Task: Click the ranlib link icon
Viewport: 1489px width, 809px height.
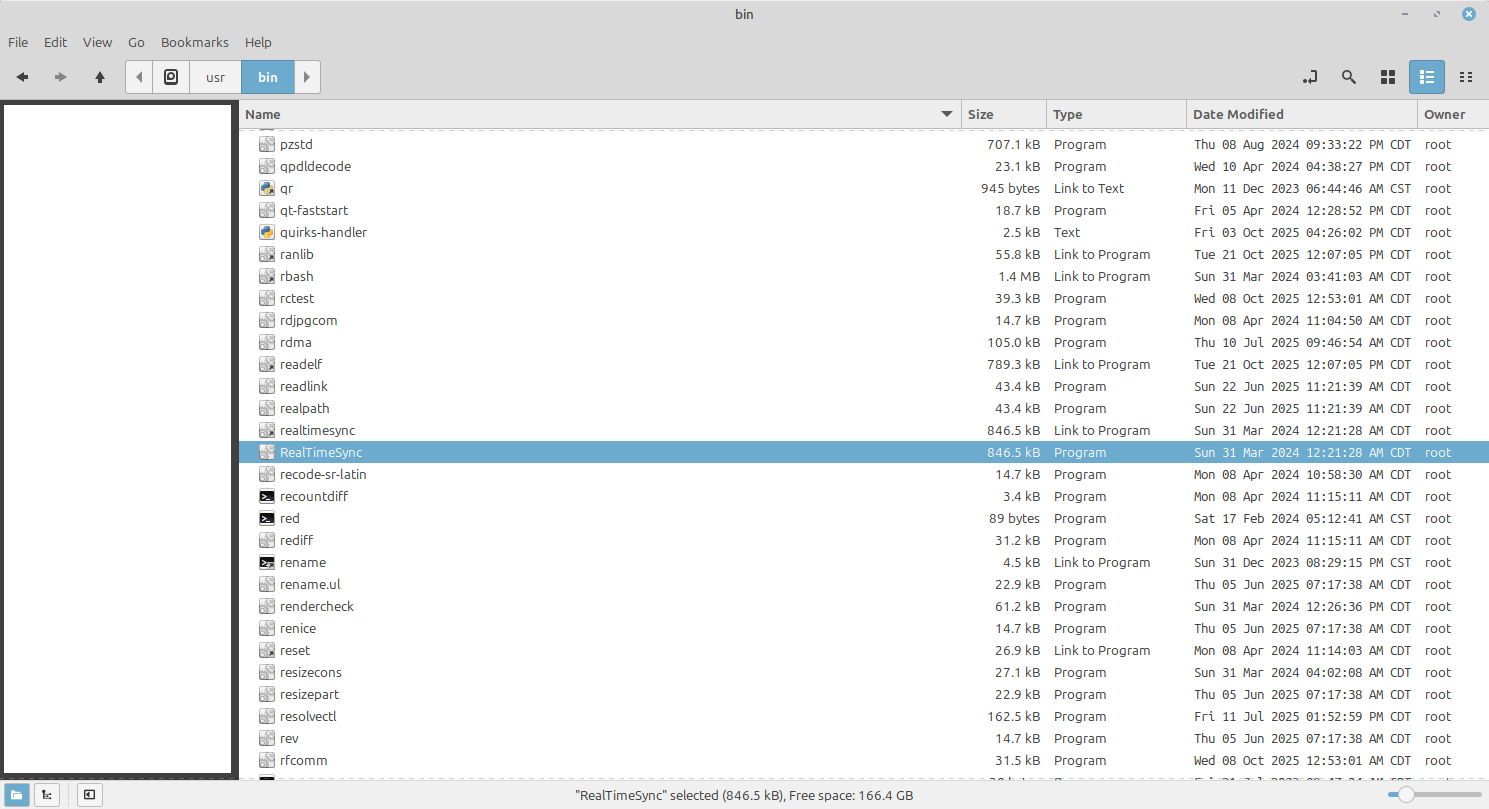Action: coord(267,254)
